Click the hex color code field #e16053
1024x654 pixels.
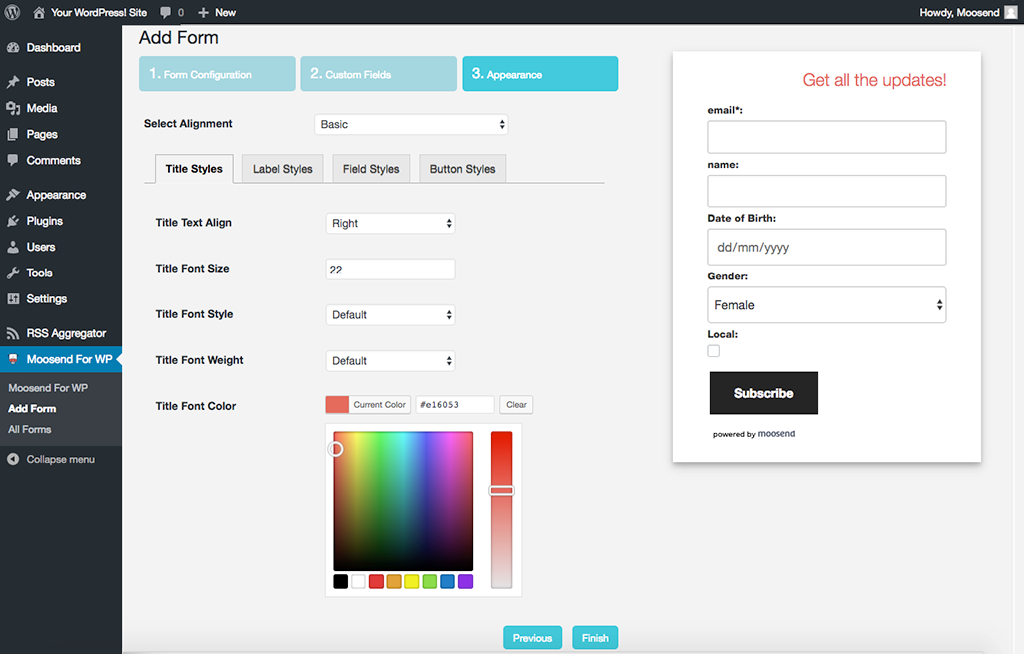coord(455,404)
